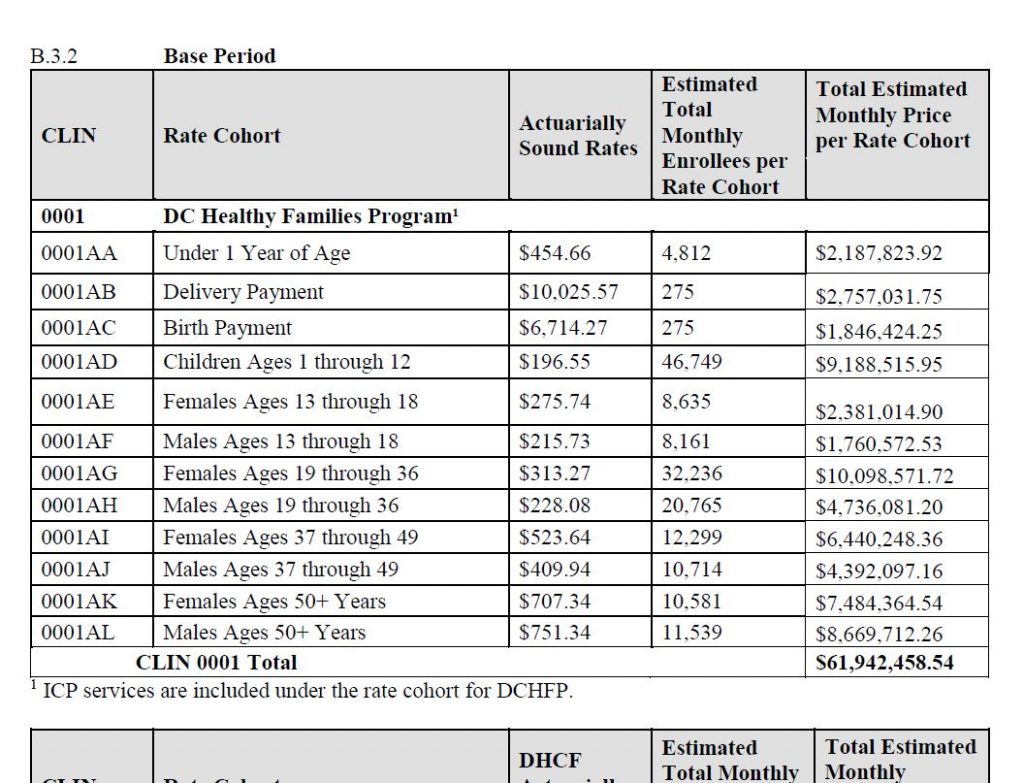This screenshot has width=1024, height=783.
Task: Select the Total Estimated Monthly Price header
Action: coord(892,115)
